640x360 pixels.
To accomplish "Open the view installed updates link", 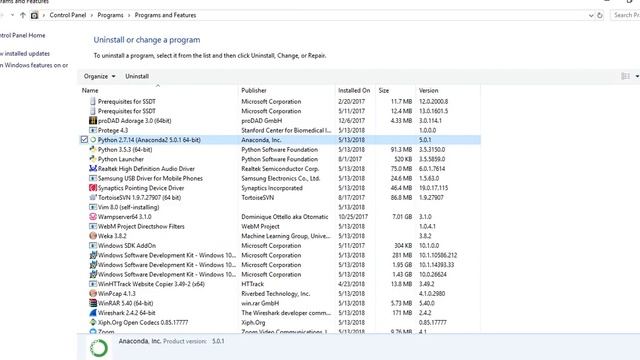I will tap(25, 53).
